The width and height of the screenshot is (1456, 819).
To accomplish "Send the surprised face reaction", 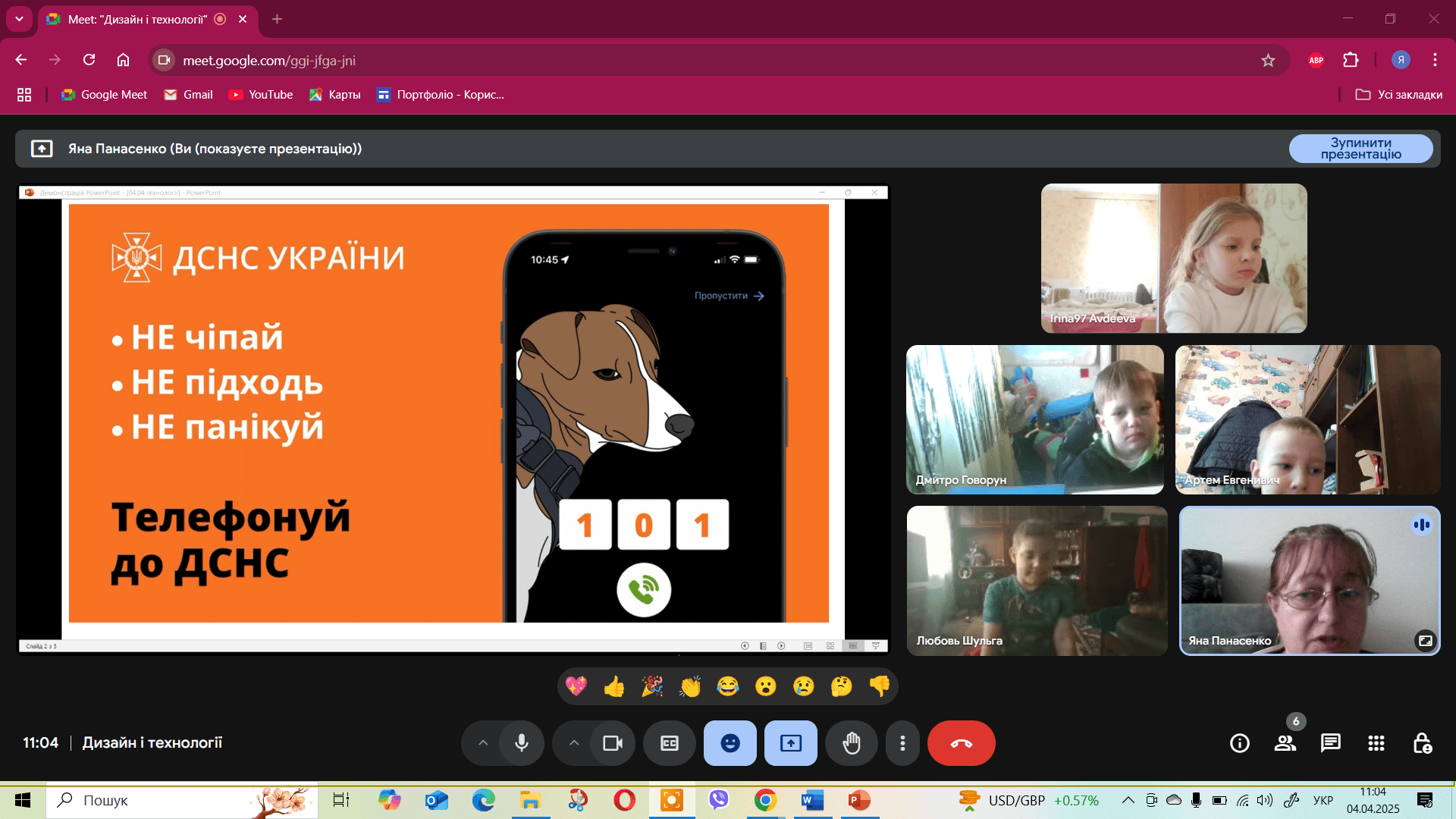I will [x=766, y=686].
